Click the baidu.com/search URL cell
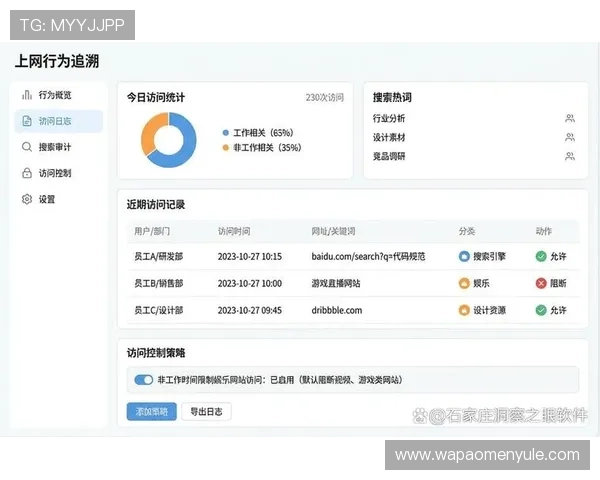 pyautogui.click(x=368, y=256)
